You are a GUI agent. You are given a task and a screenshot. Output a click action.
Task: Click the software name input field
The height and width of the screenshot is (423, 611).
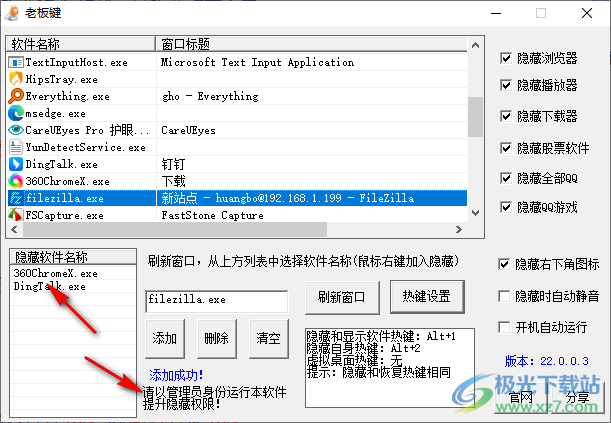click(217, 301)
